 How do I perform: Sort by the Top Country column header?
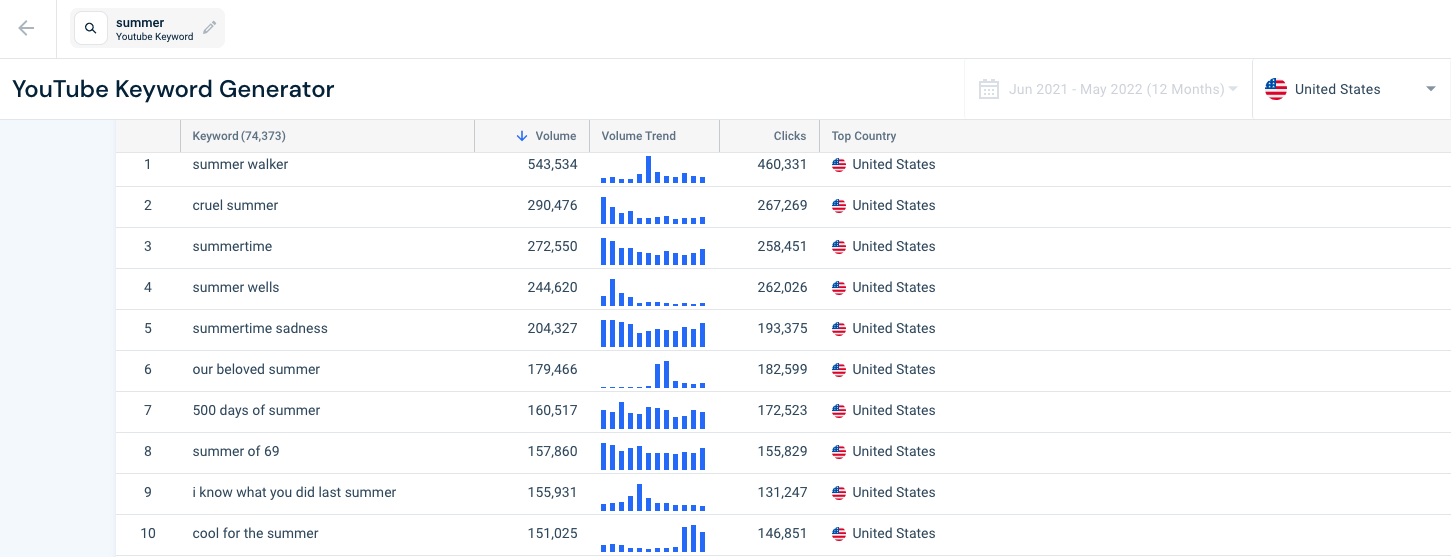864,136
